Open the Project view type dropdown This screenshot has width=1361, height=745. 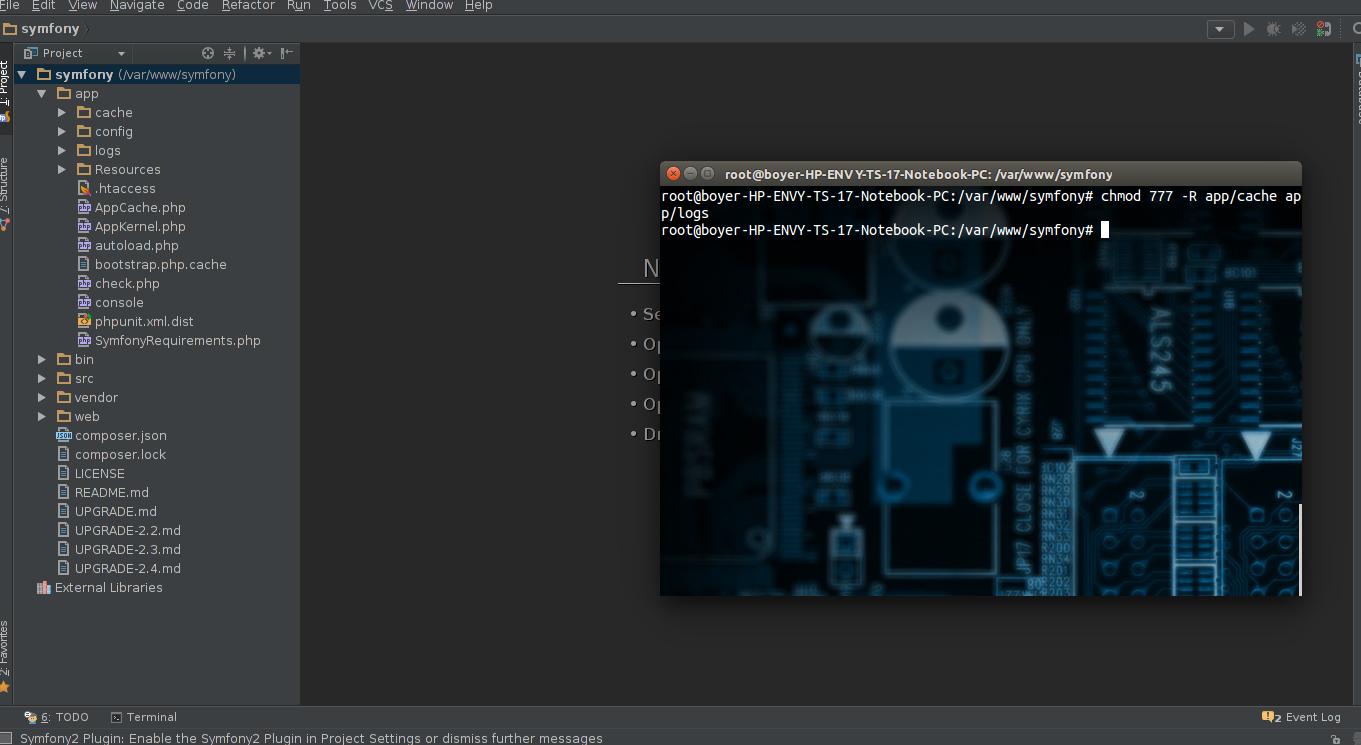[75, 53]
